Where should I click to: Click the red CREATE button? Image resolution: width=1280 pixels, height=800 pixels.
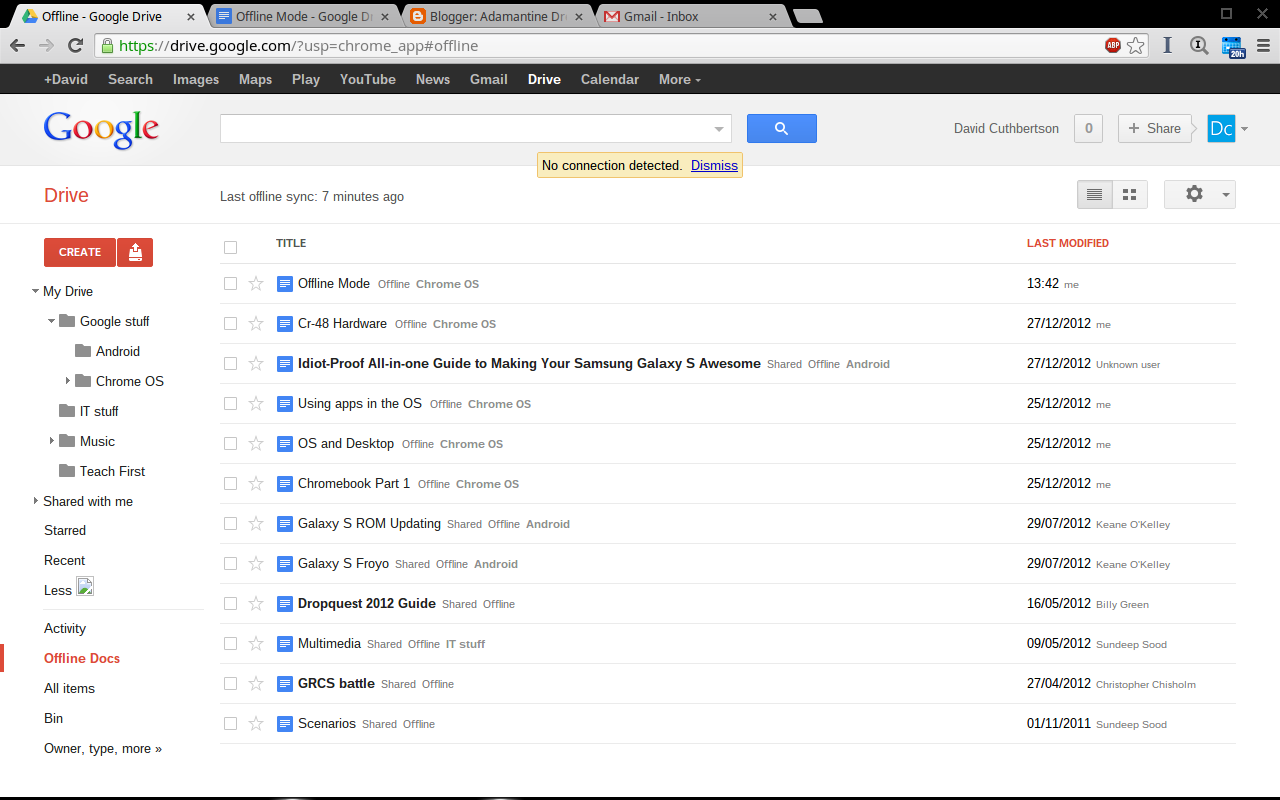tap(80, 252)
